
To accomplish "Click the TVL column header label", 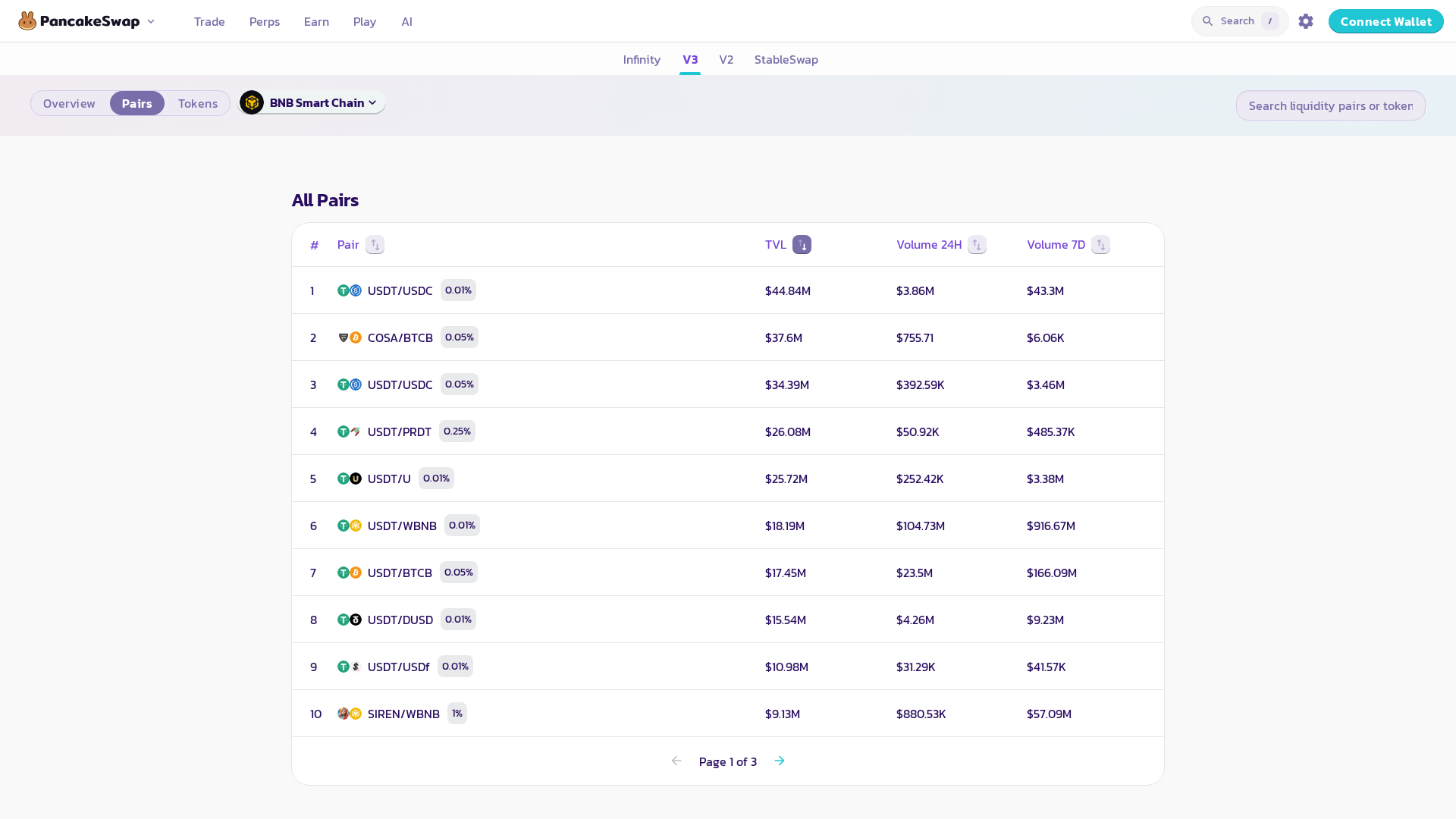I will coord(776,245).
